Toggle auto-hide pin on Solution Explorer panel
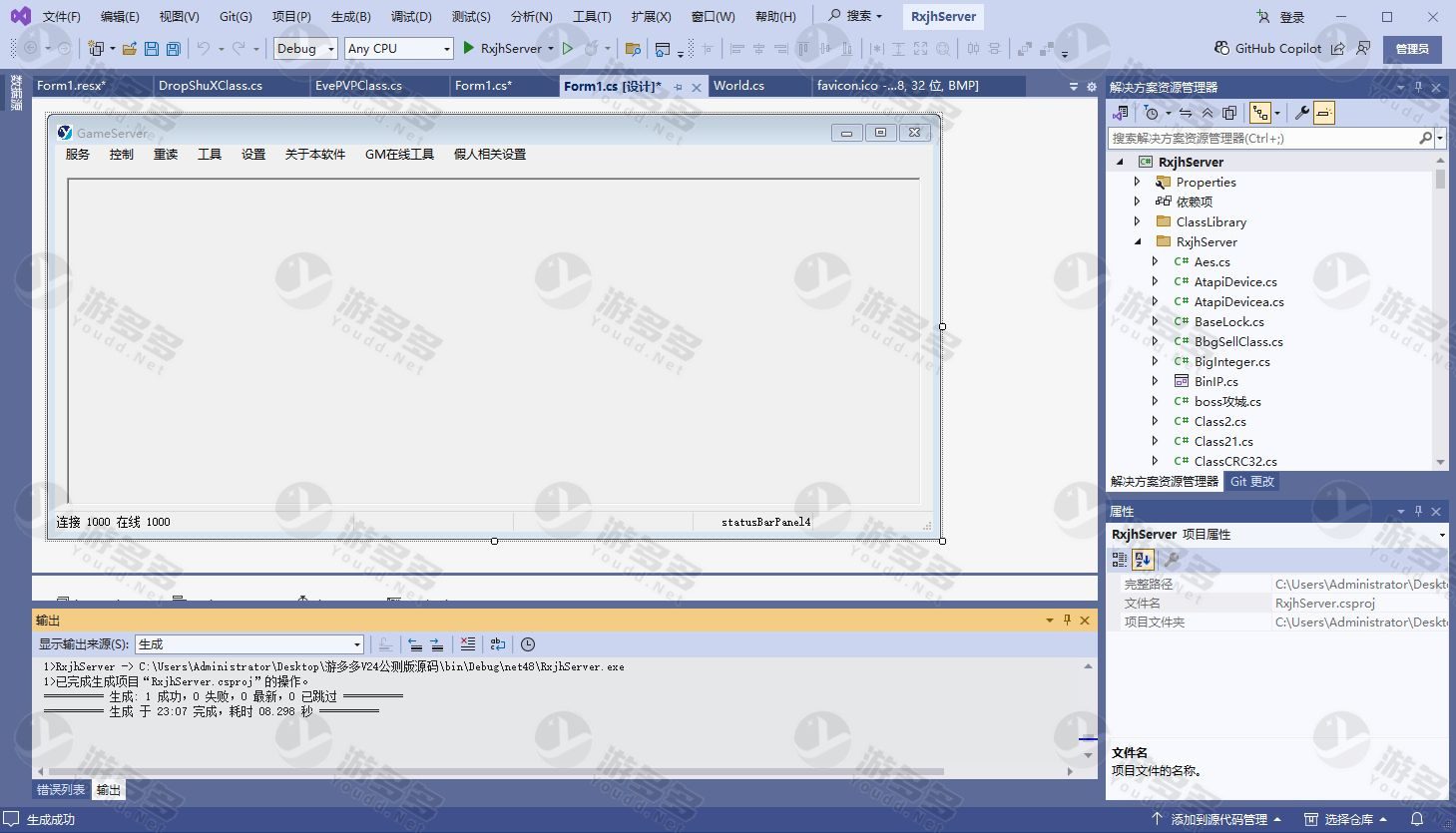Image resolution: width=1456 pixels, height=833 pixels. 1418,88
